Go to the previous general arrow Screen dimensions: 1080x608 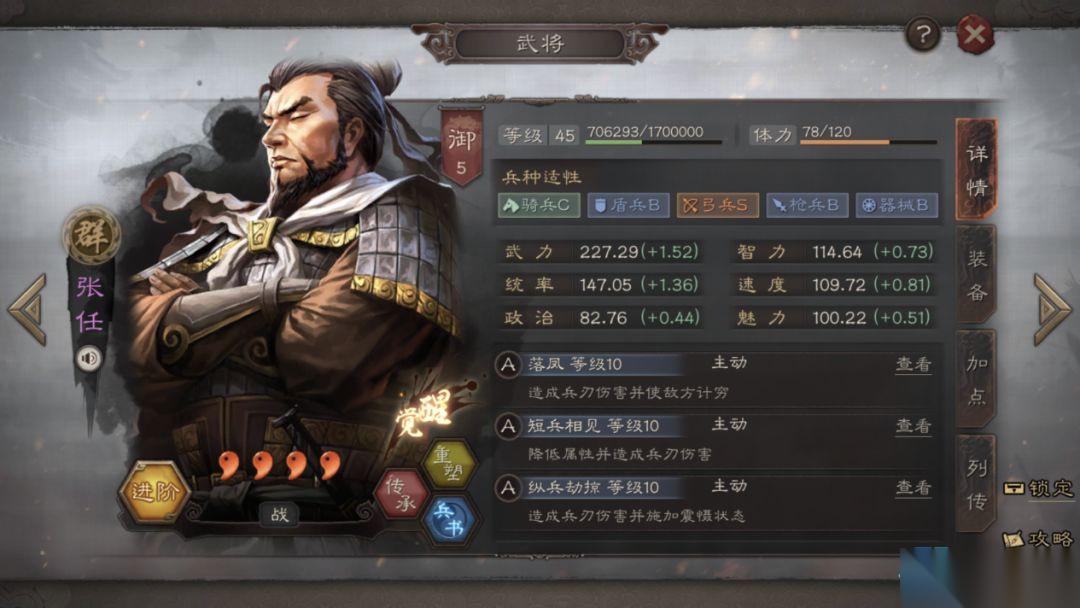(28, 309)
